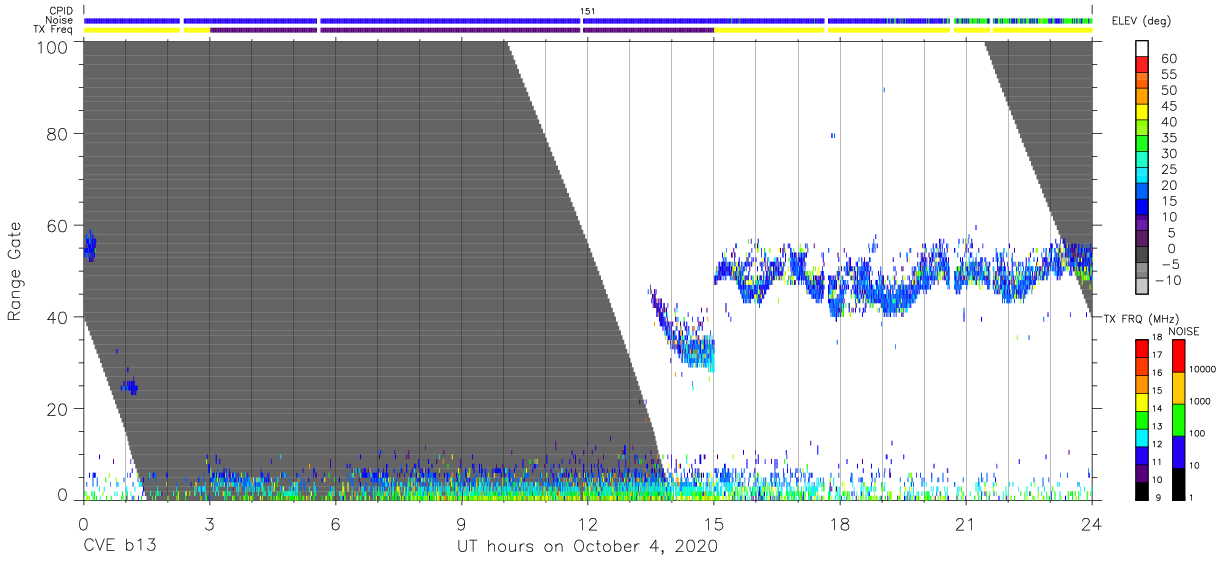This screenshot has width=1228, height=567.
Task: Click the ELEV colorbar label '45'
Action: [1168, 106]
